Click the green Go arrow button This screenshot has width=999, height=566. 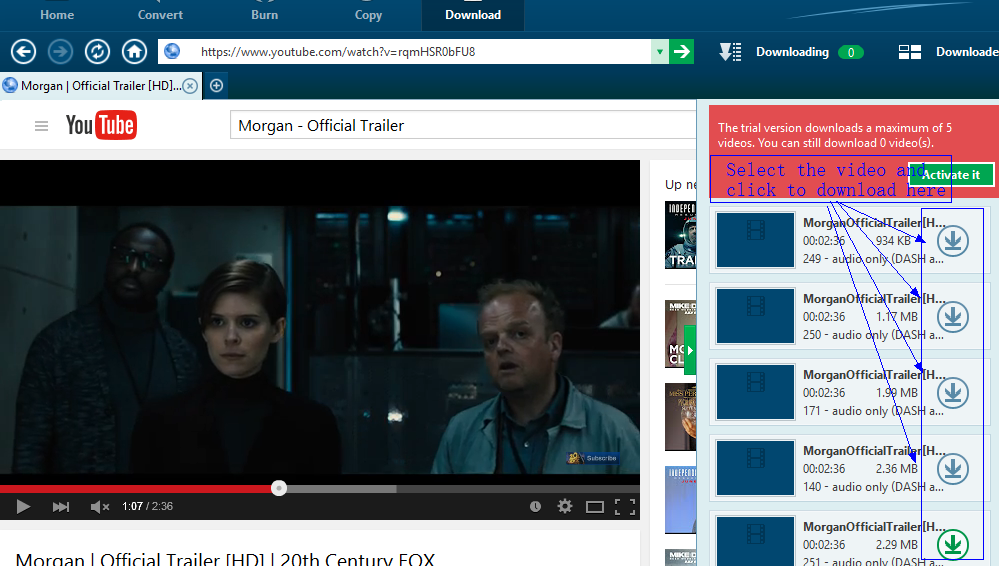pos(681,52)
